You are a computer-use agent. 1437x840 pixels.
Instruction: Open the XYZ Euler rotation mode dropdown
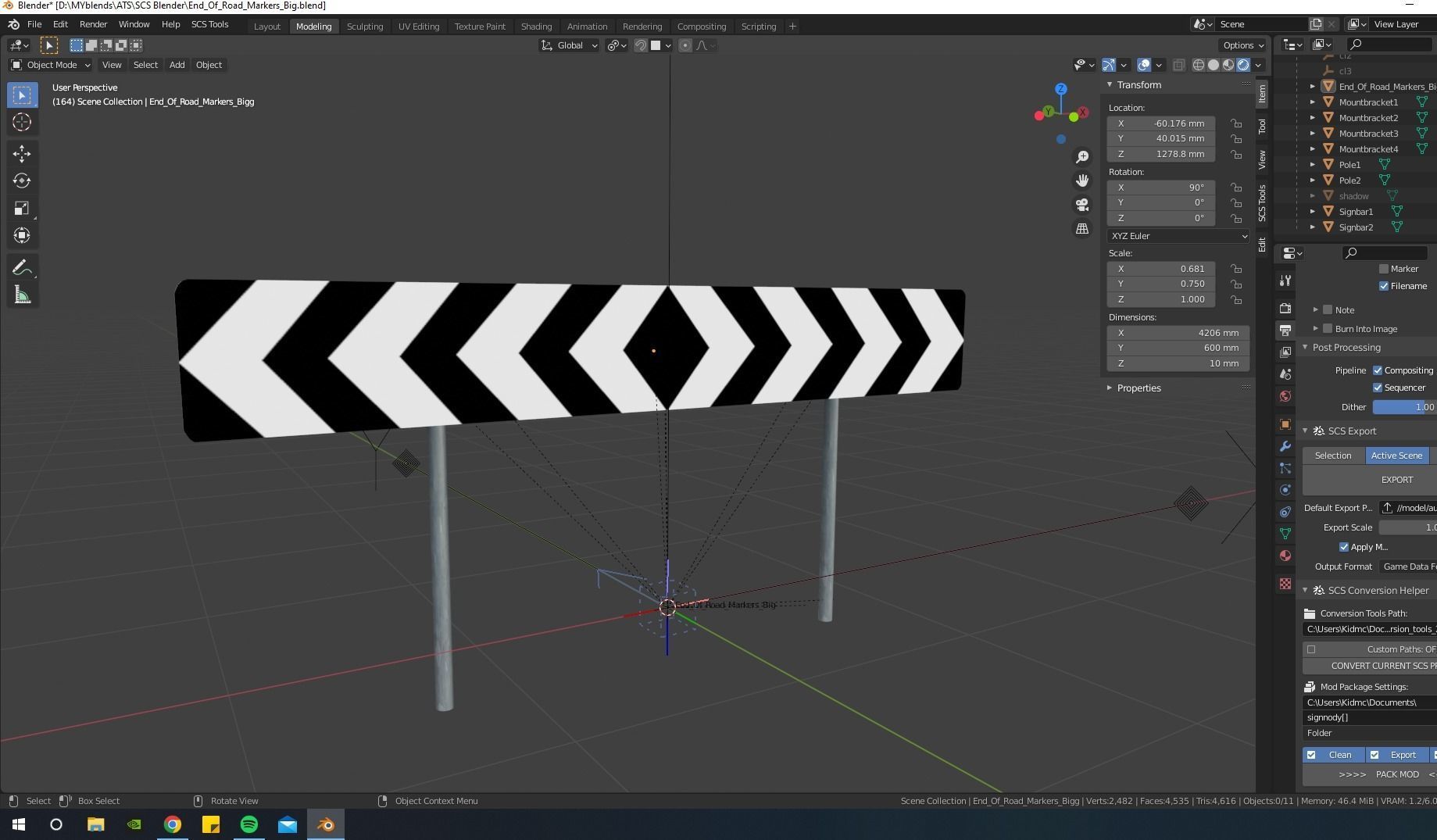pyautogui.click(x=1178, y=235)
